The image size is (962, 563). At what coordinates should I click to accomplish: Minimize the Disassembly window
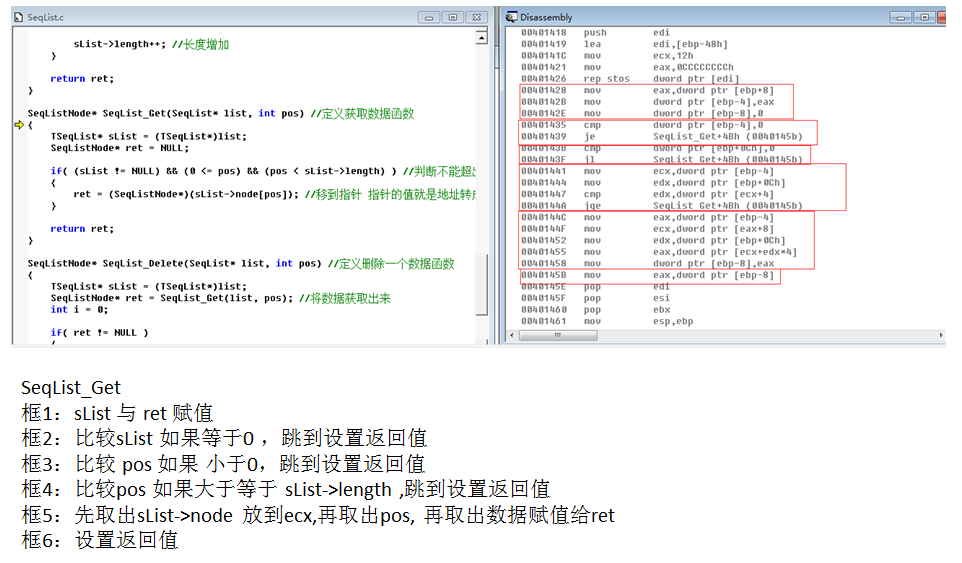tap(900, 17)
